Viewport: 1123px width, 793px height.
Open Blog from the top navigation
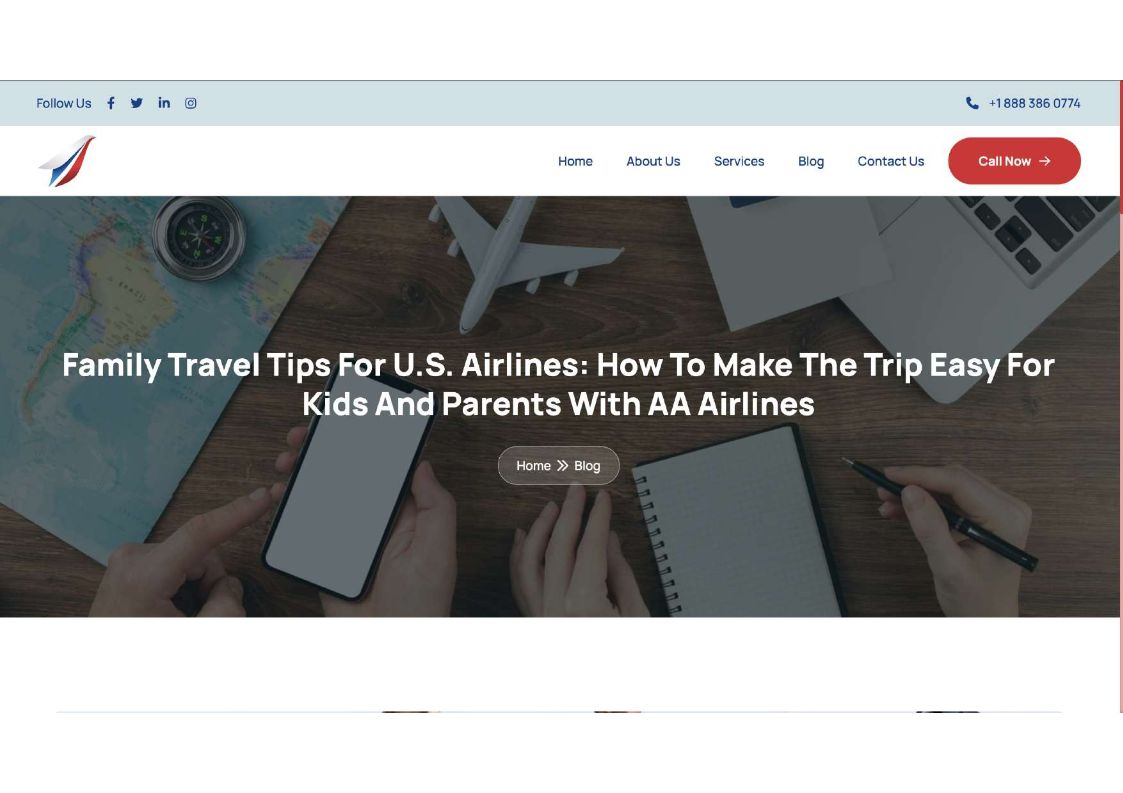(x=811, y=161)
